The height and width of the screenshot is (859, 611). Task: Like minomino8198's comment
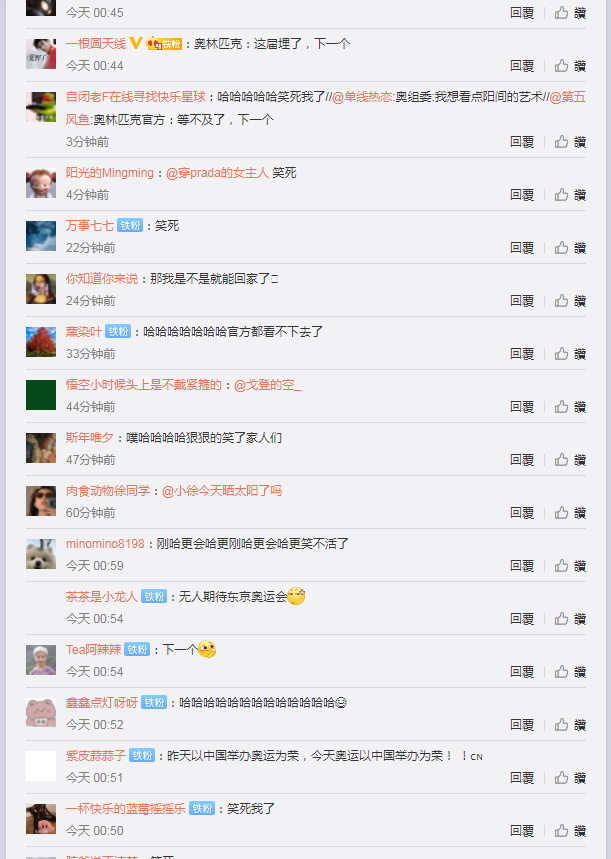tap(570, 565)
